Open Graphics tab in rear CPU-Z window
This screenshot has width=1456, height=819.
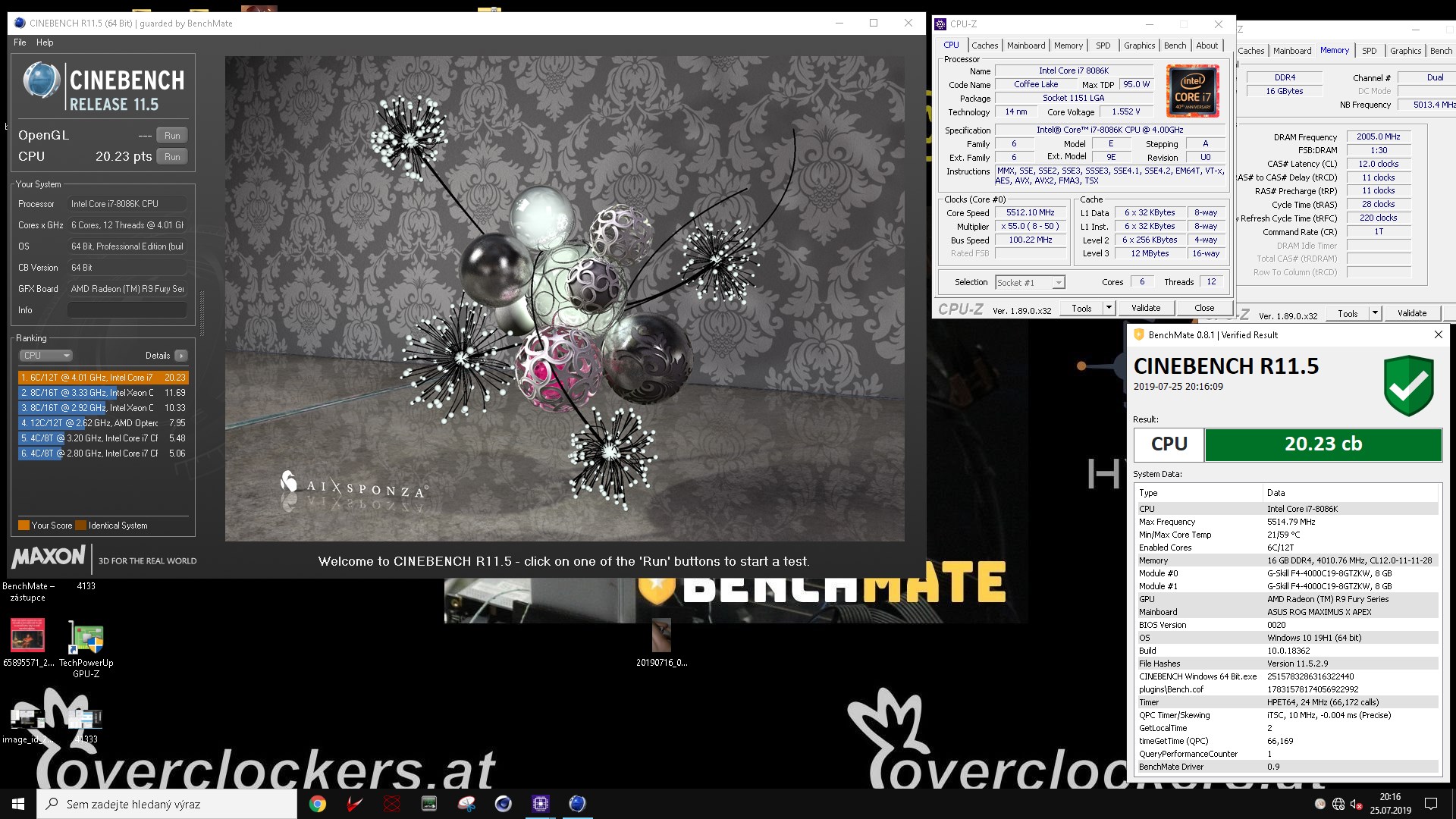pyautogui.click(x=1405, y=51)
